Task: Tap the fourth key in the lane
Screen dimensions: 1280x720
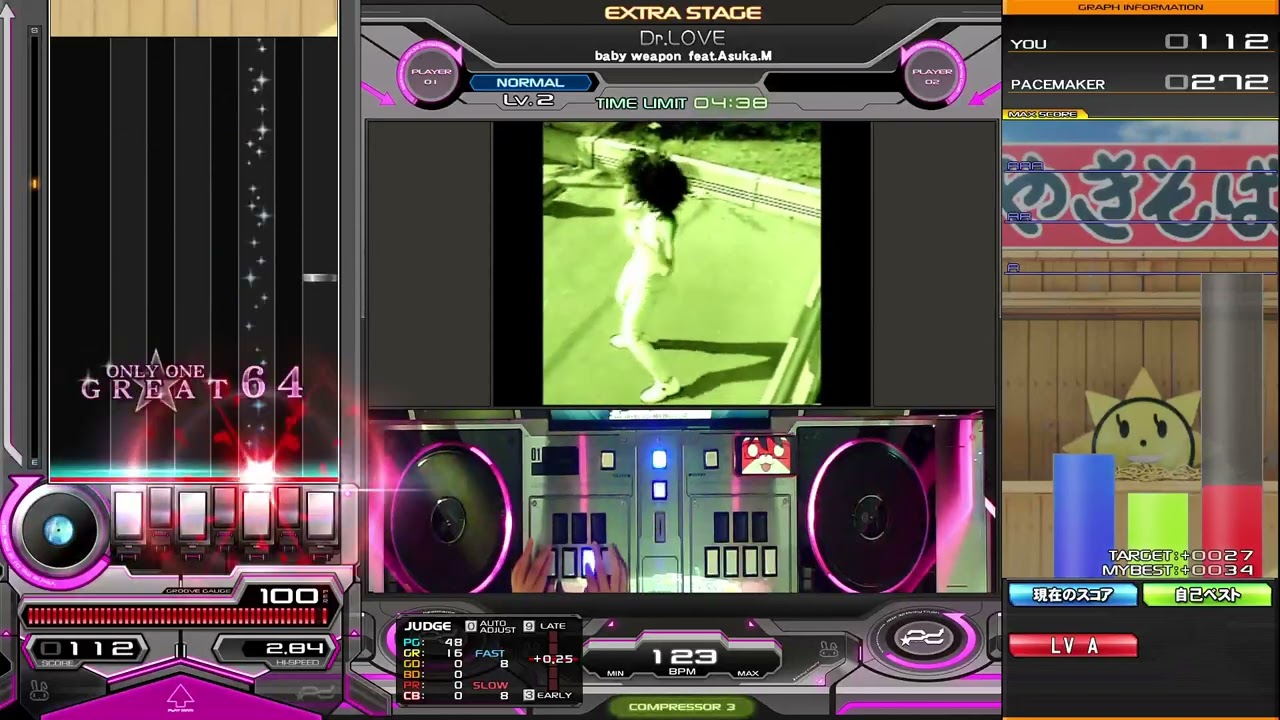Action: pyautogui.click(x=224, y=508)
